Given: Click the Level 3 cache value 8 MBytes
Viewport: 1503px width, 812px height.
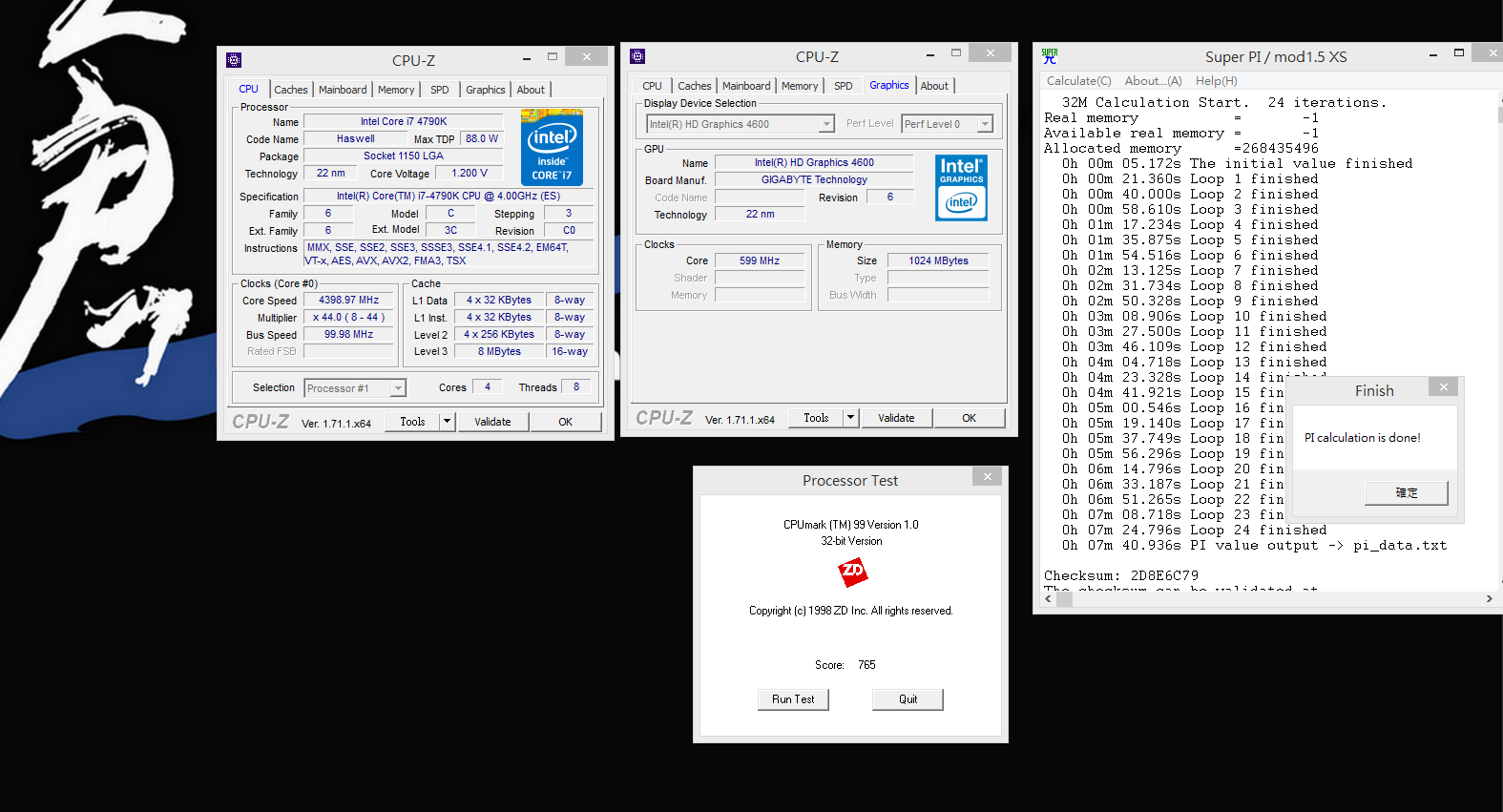Looking at the screenshot, I should [x=499, y=352].
